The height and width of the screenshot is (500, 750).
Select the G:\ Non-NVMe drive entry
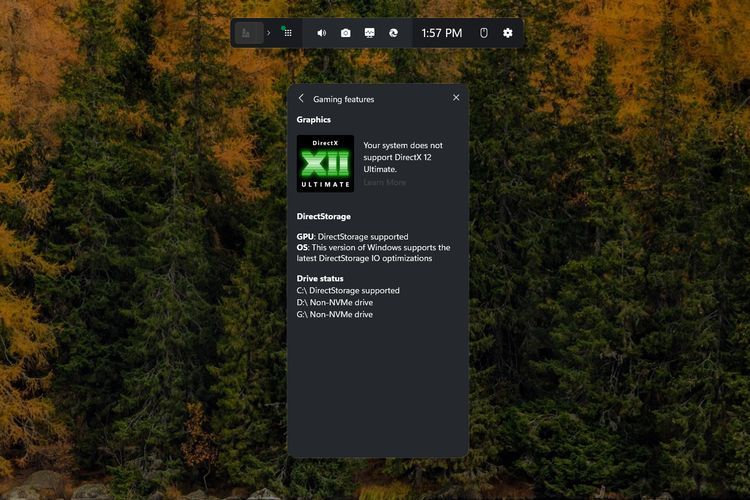(x=334, y=314)
